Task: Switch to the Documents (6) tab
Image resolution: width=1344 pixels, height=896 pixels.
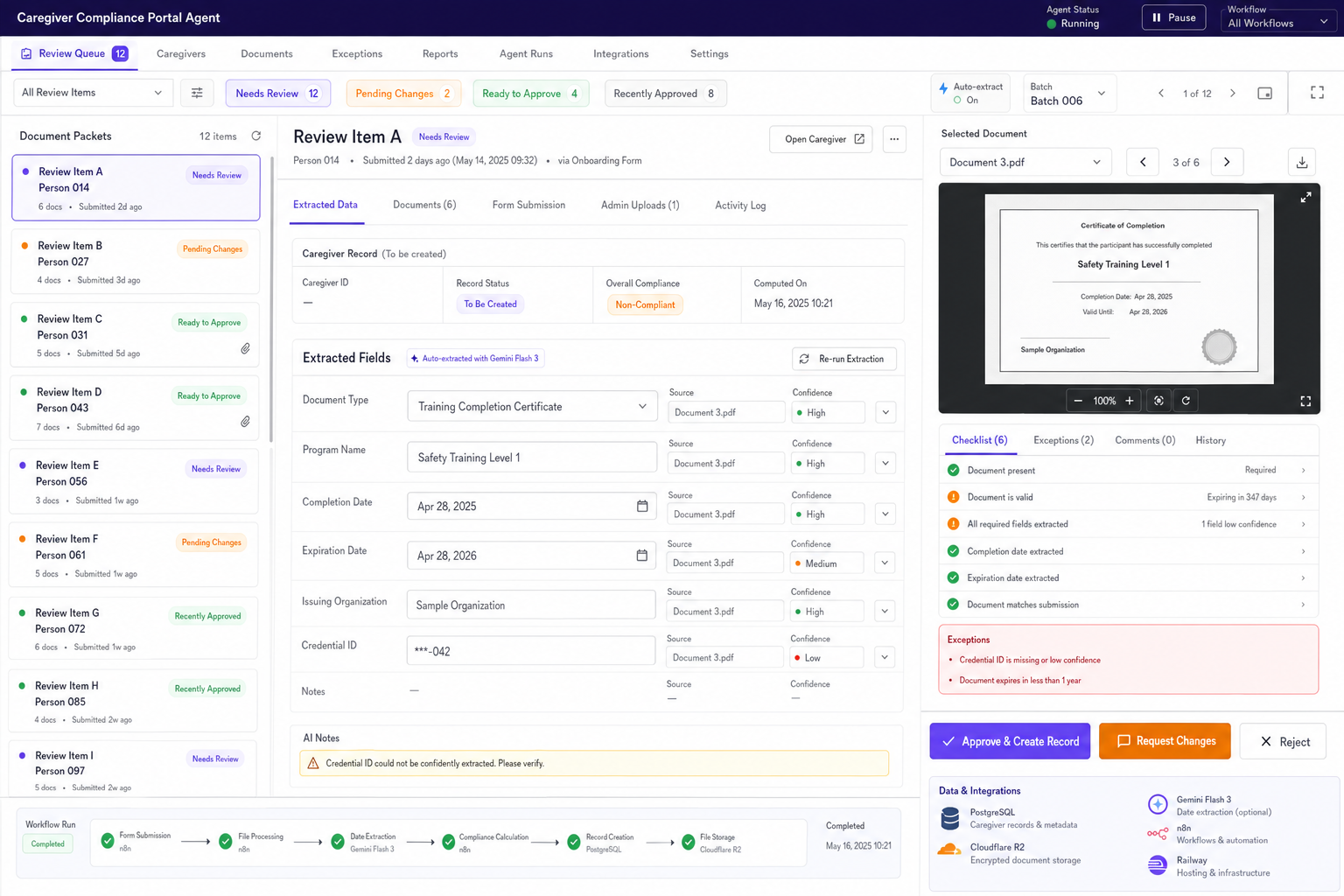Action: 424,205
